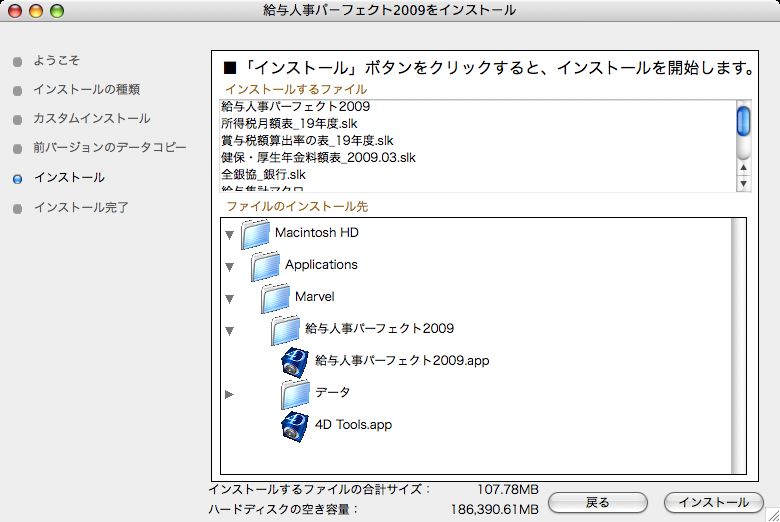Screen dimensions: 780x522
Task: Click the ファイルのインストール先 heading
Action: (x=297, y=207)
